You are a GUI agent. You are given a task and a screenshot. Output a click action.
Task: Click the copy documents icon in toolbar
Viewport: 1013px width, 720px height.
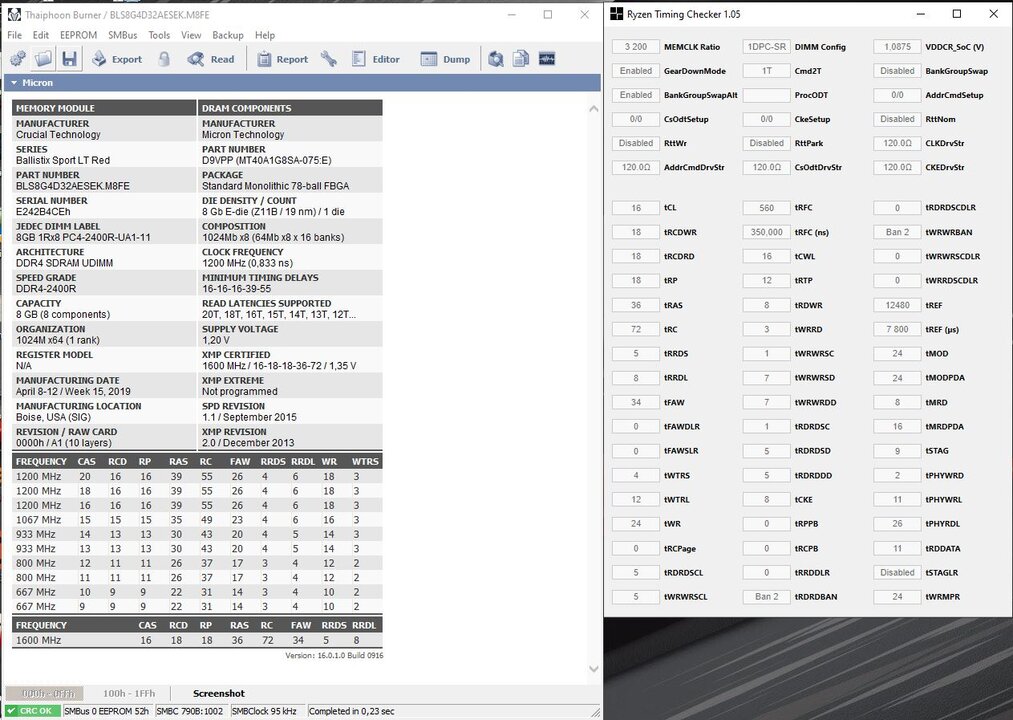(x=521, y=59)
